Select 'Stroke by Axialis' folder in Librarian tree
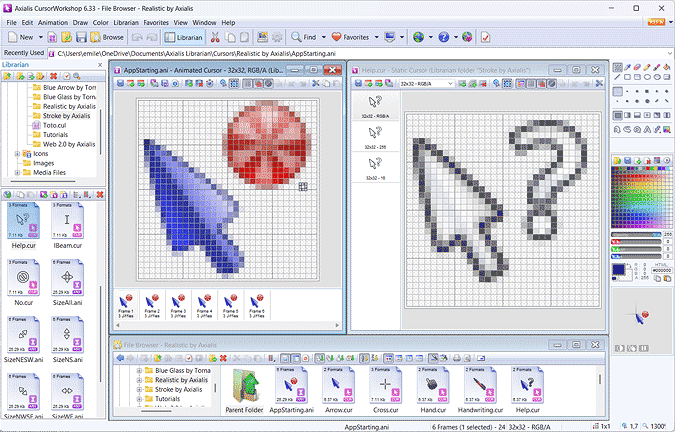Viewport: 675px width, 432px height. coord(66,116)
